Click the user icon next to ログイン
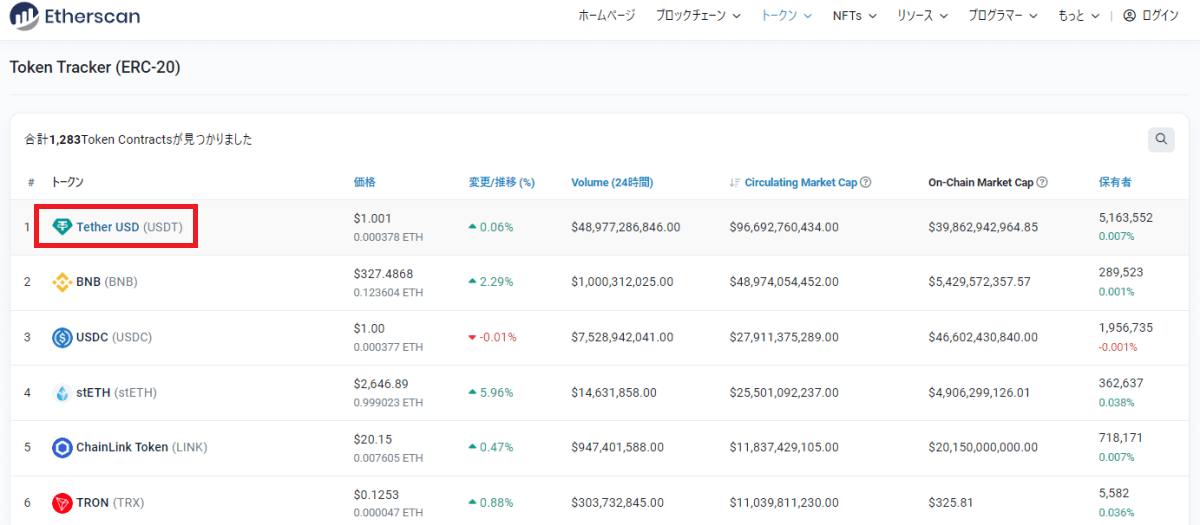1200x525 pixels. click(x=1130, y=16)
